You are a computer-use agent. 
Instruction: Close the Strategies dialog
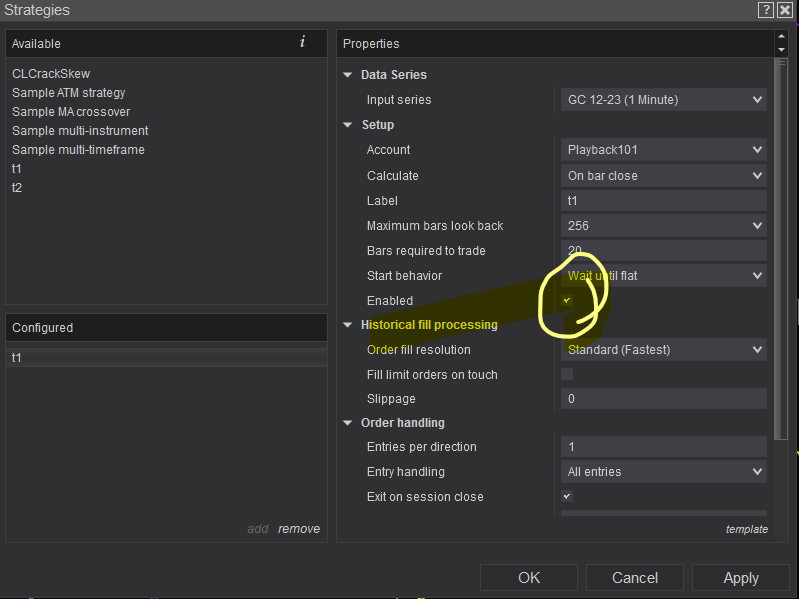pyautogui.click(x=785, y=10)
